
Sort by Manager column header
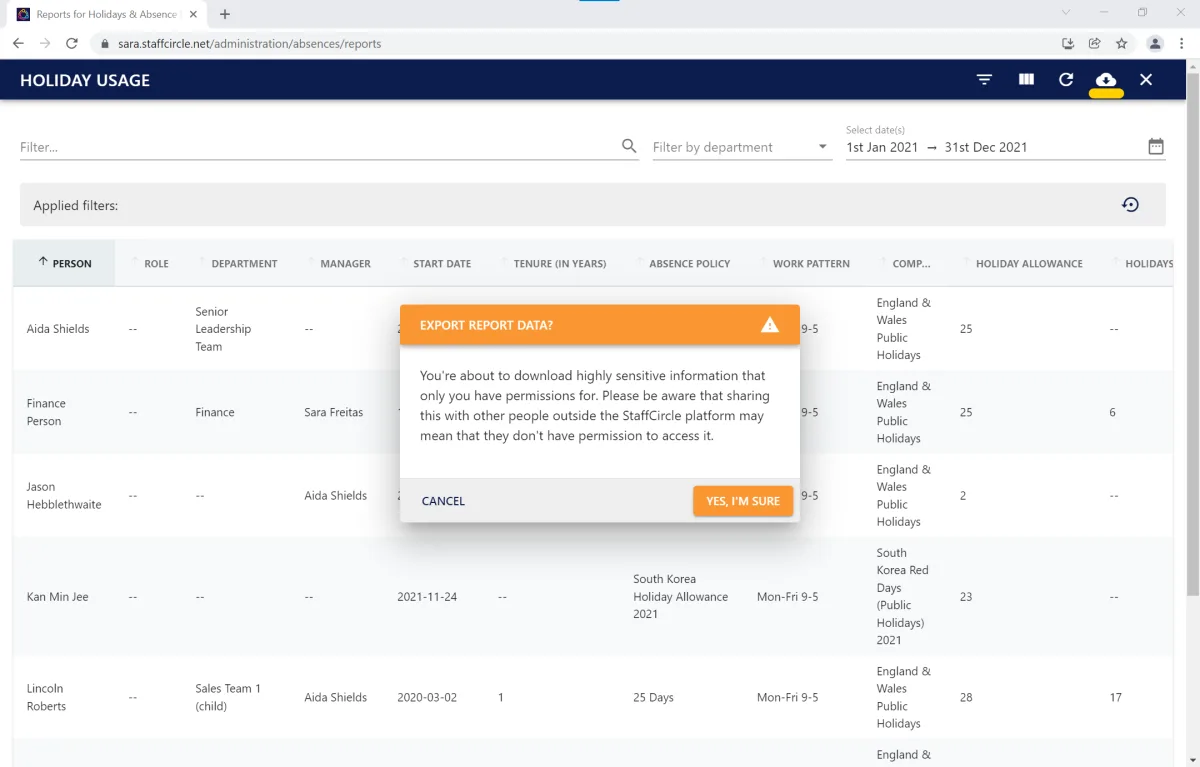pyautogui.click(x=345, y=264)
